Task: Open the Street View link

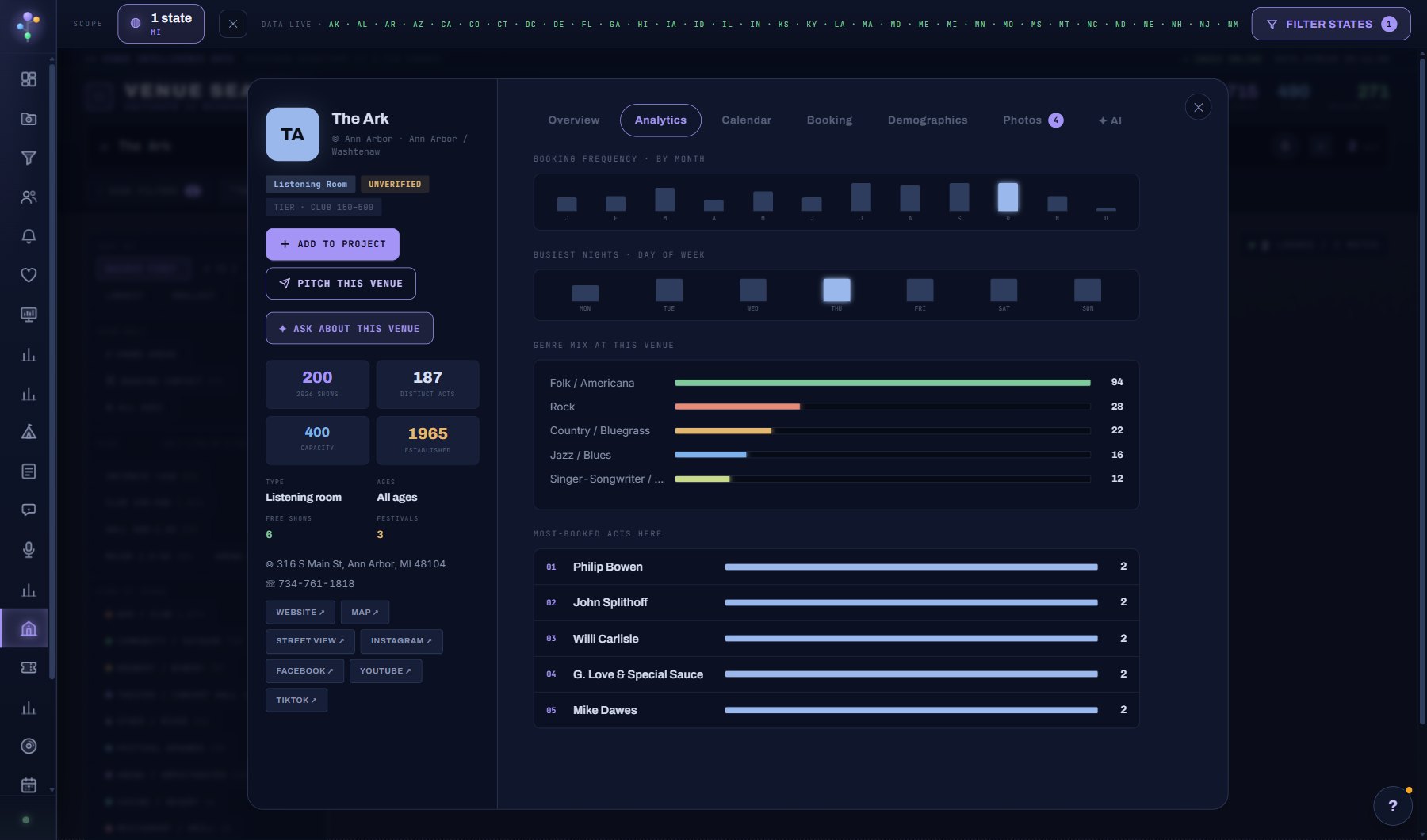Action: click(x=310, y=641)
